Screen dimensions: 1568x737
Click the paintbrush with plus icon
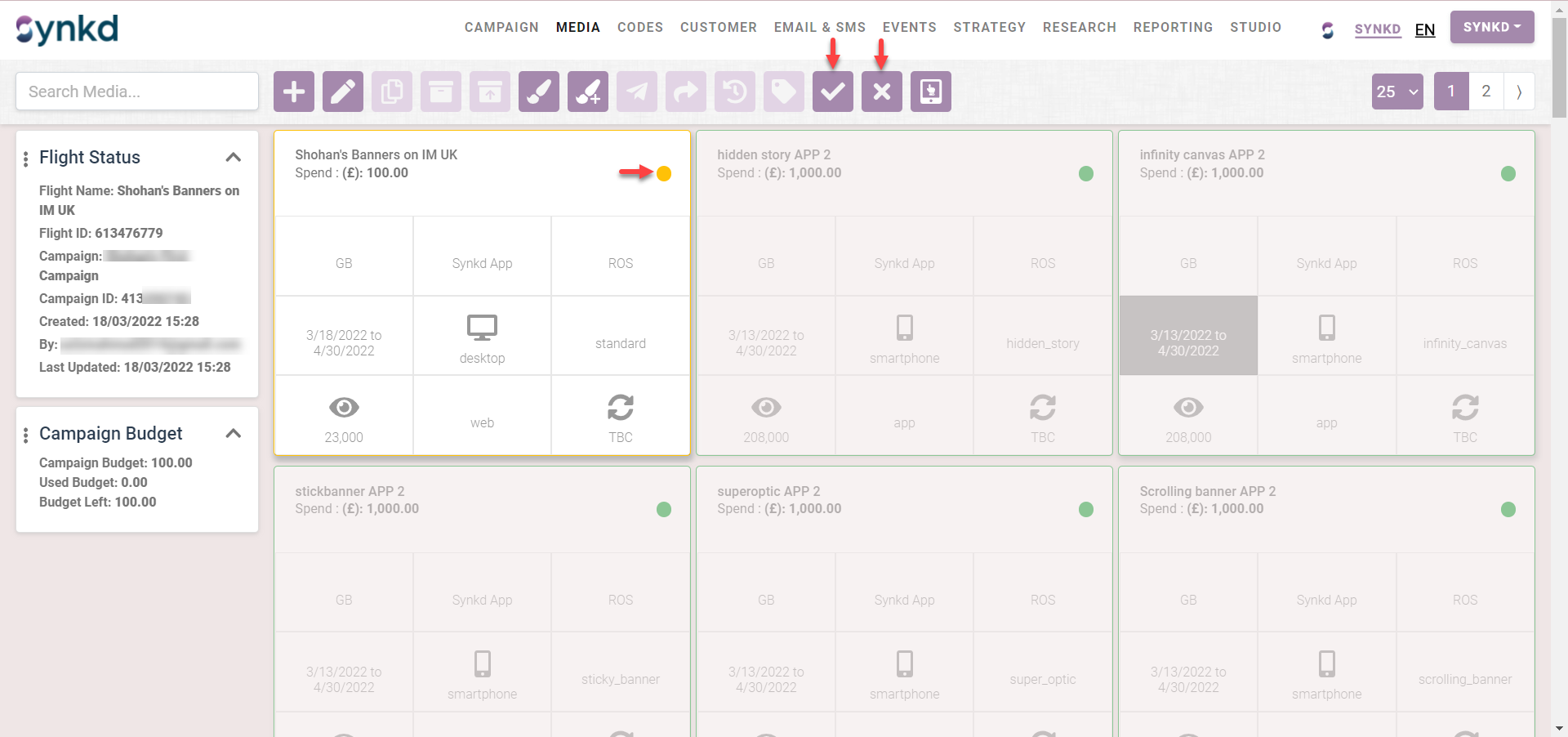[588, 92]
